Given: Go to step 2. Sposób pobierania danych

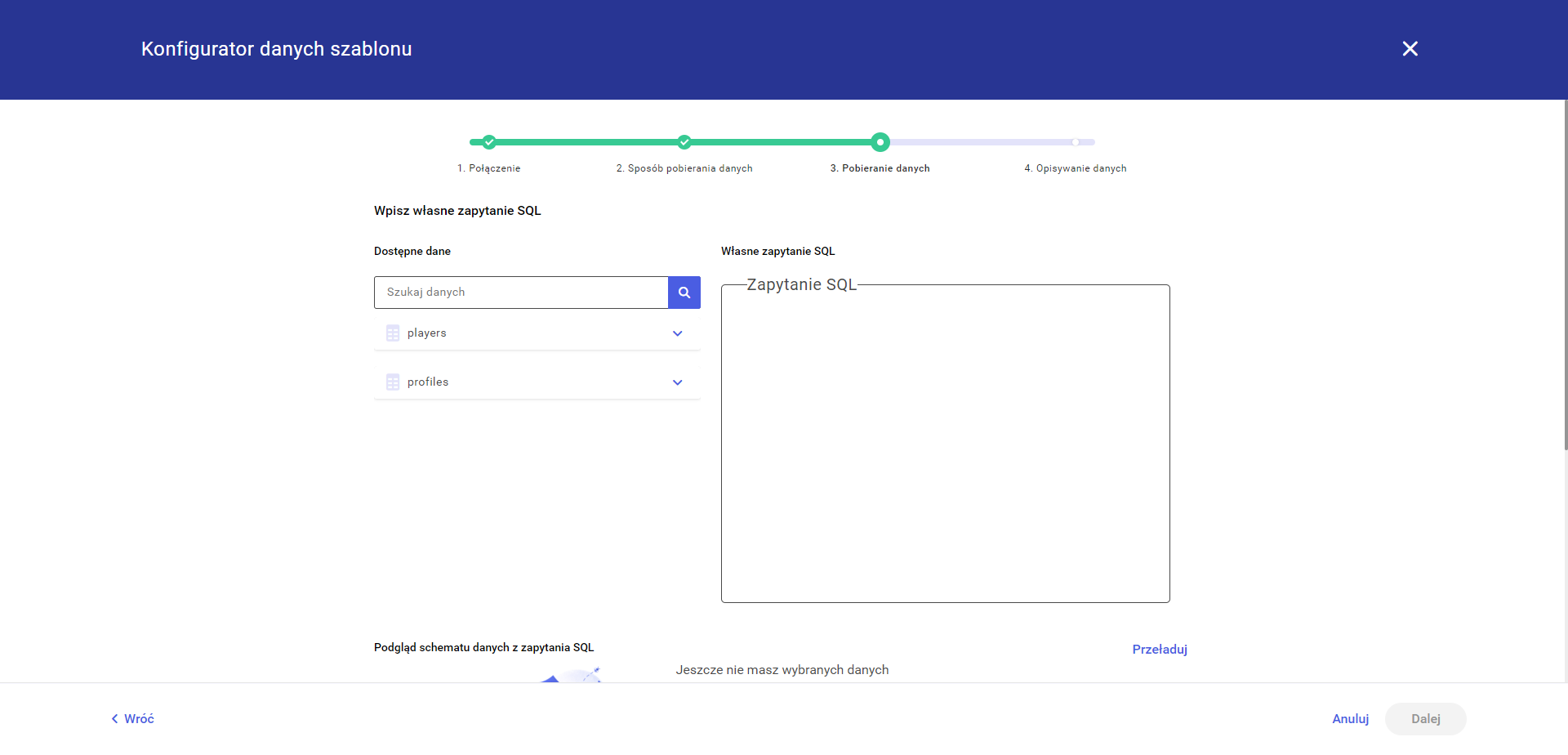Looking at the screenshot, I should click(684, 168).
